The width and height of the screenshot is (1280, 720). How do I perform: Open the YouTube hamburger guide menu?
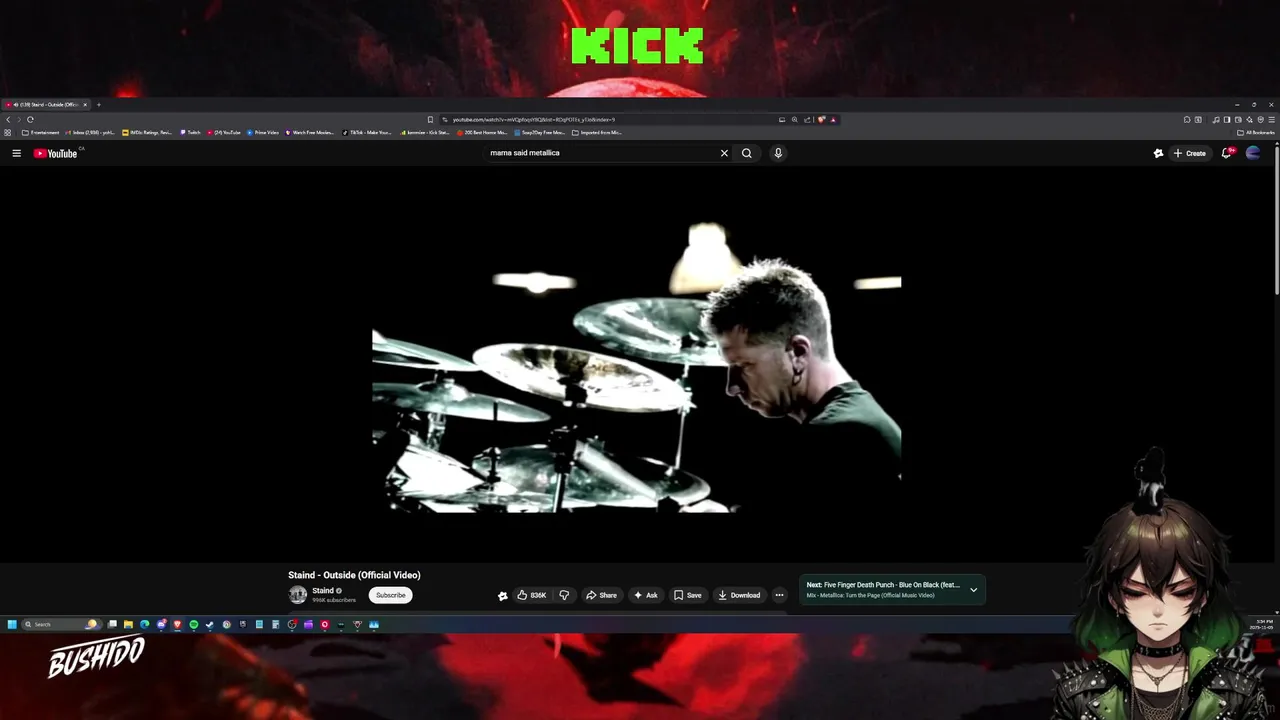click(x=16, y=153)
